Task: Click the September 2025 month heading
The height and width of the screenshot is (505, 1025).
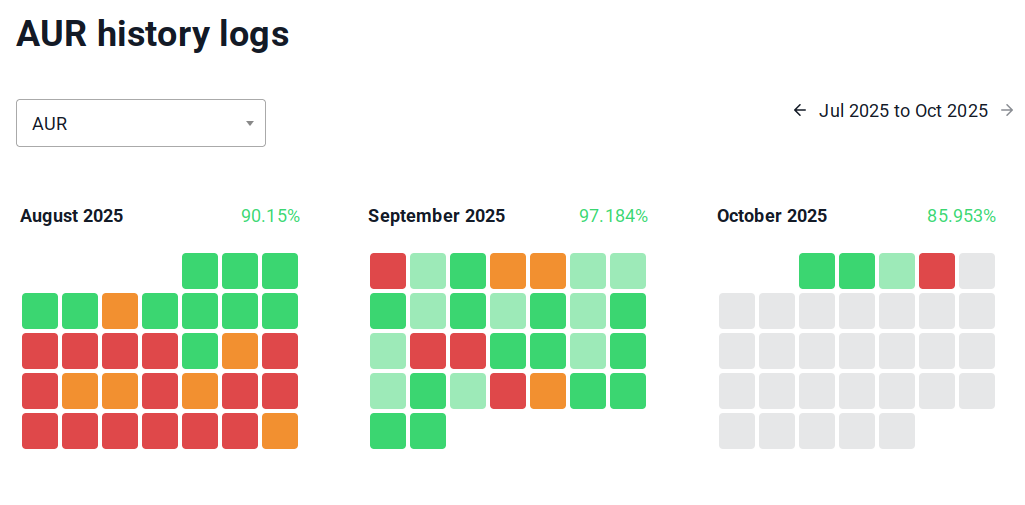Action: click(x=436, y=216)
